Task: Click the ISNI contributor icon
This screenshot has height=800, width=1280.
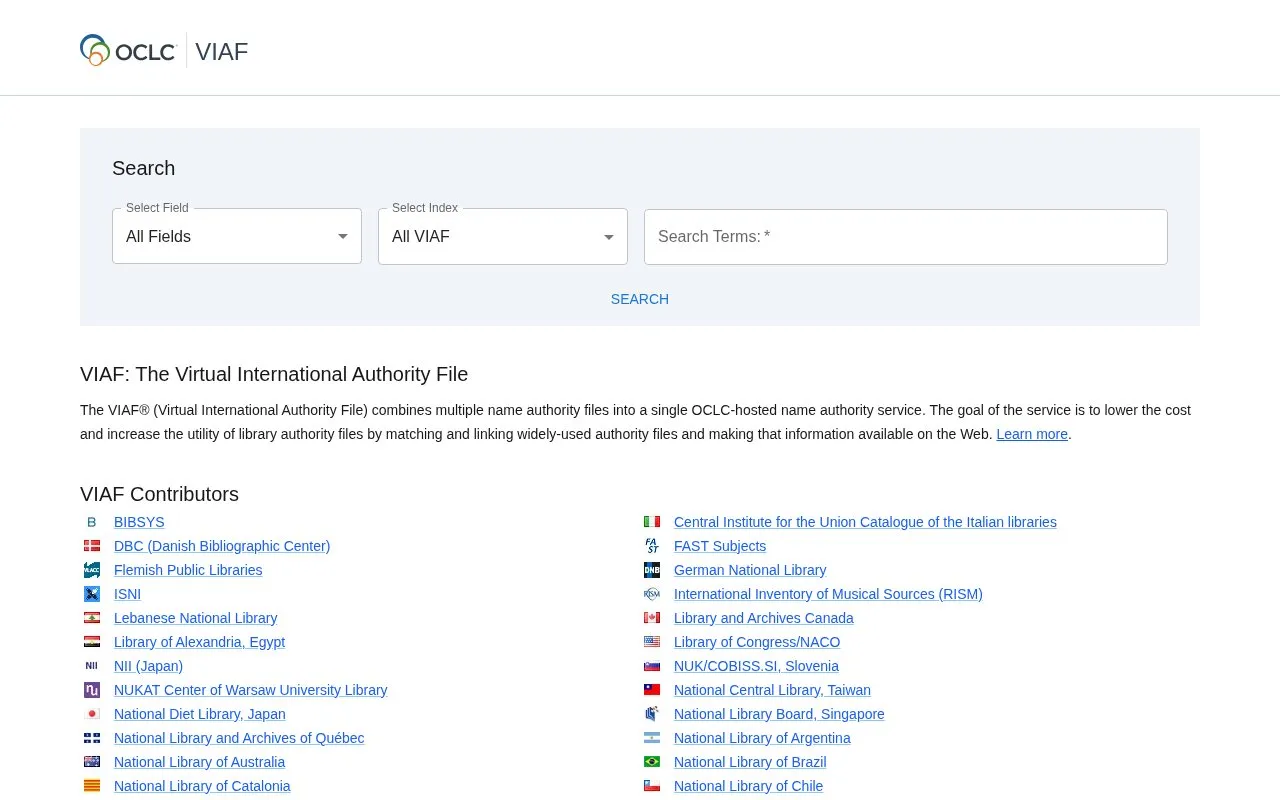Action: pos(92,594)
